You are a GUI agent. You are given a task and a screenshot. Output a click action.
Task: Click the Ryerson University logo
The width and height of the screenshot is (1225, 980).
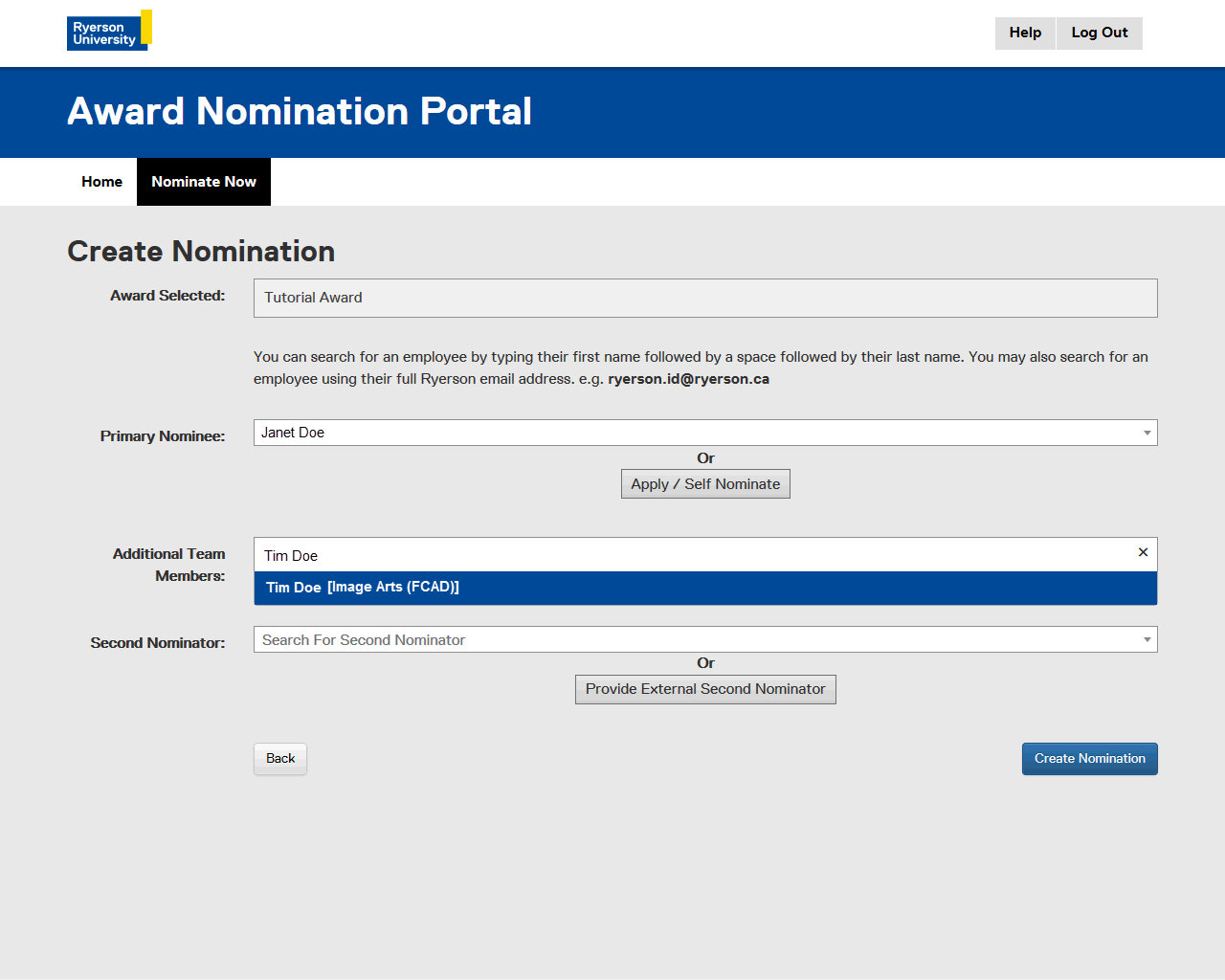click(108, 31)
